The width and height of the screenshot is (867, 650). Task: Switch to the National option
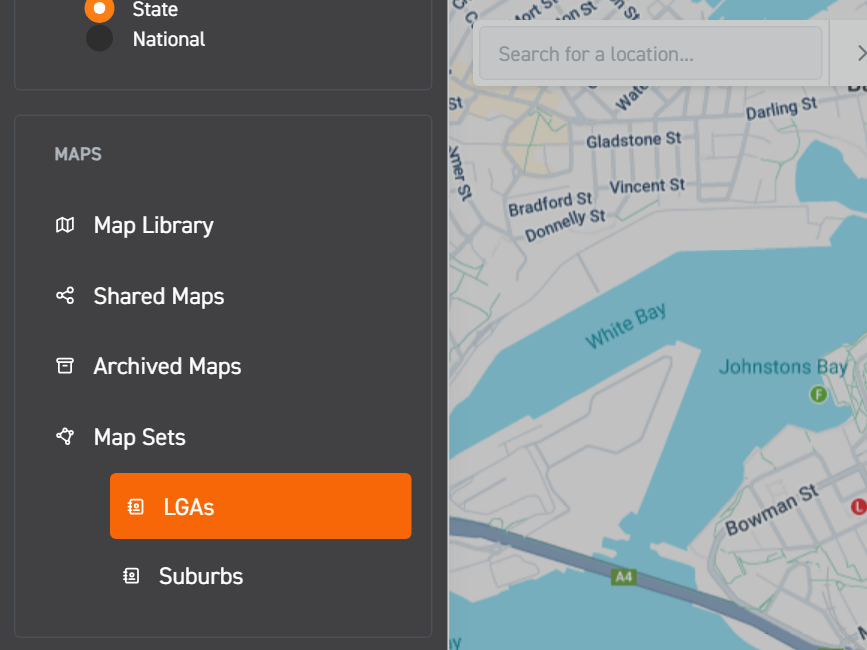(x=98, y=39)
